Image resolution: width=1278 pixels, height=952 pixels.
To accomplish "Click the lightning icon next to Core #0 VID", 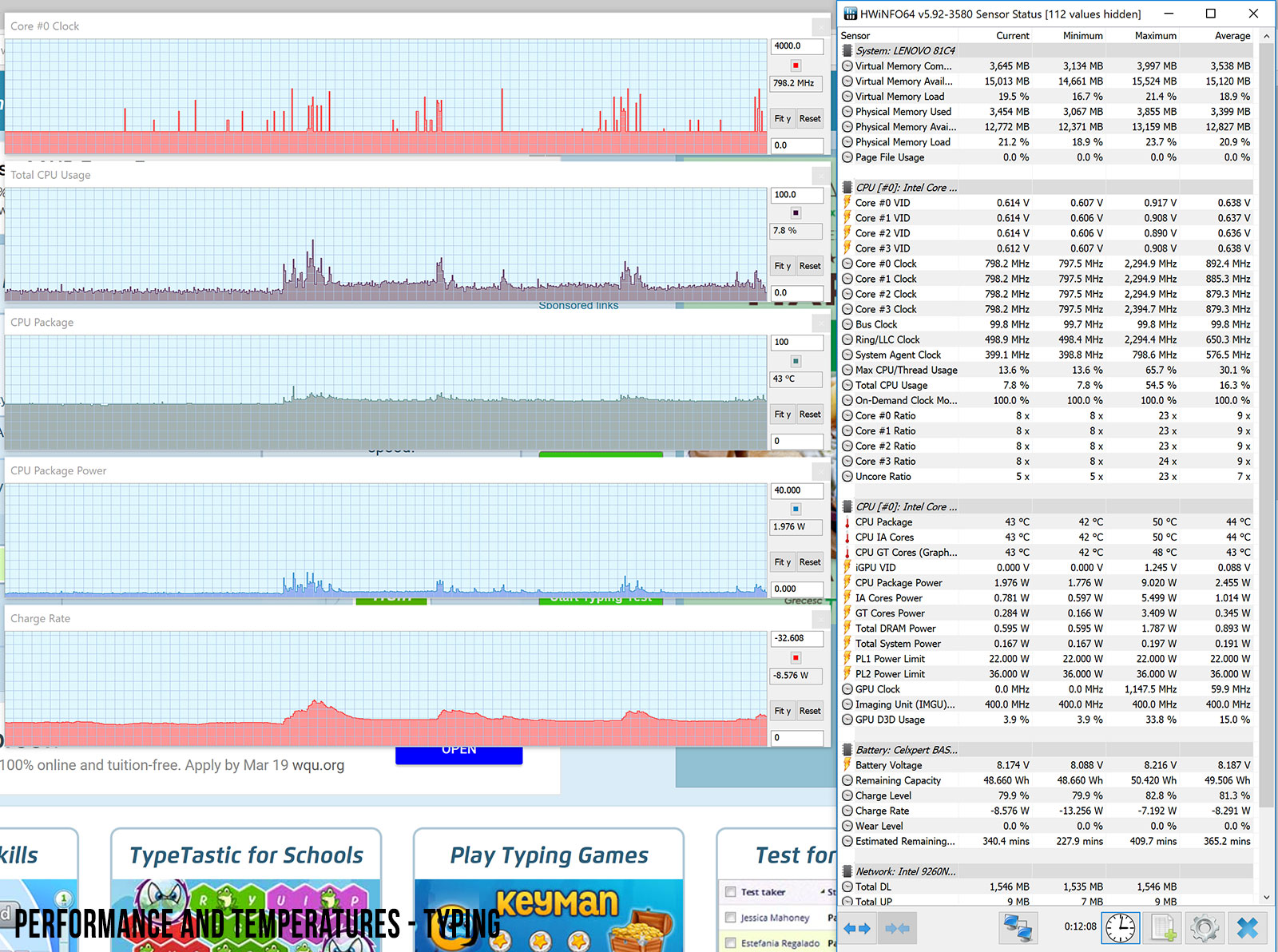I will [847, 203].
